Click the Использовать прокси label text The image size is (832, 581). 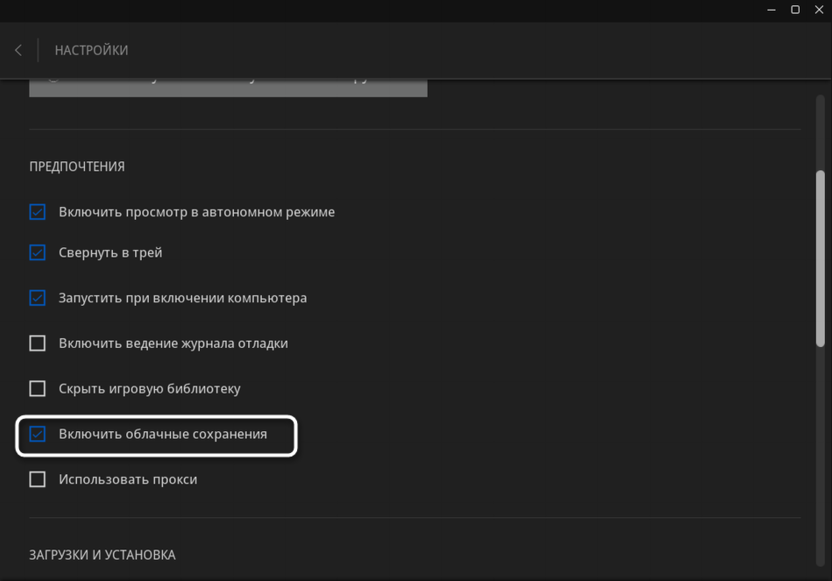(128, 479)
